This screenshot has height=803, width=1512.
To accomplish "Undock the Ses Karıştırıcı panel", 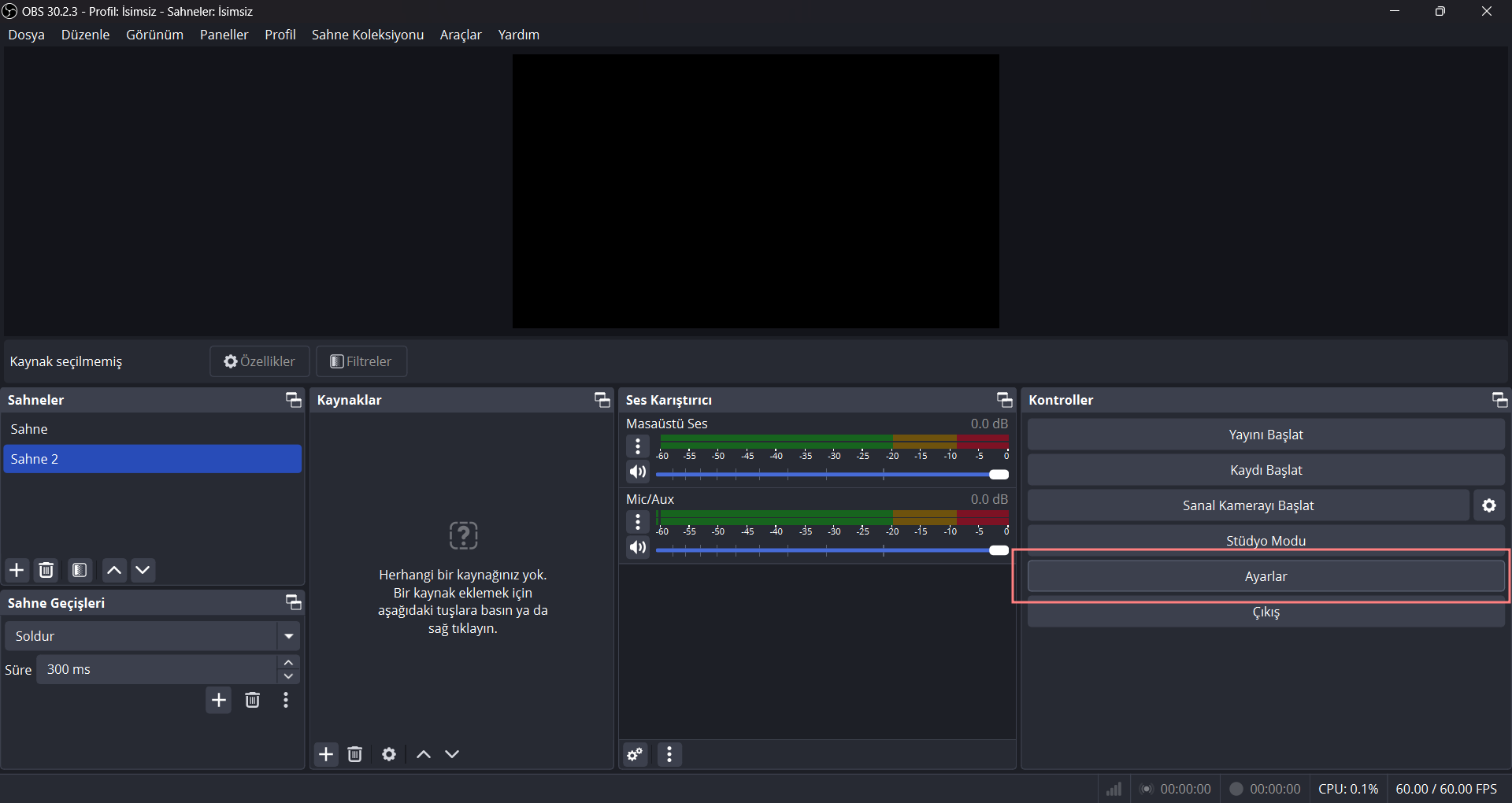I will click(x=1004, y=400).
